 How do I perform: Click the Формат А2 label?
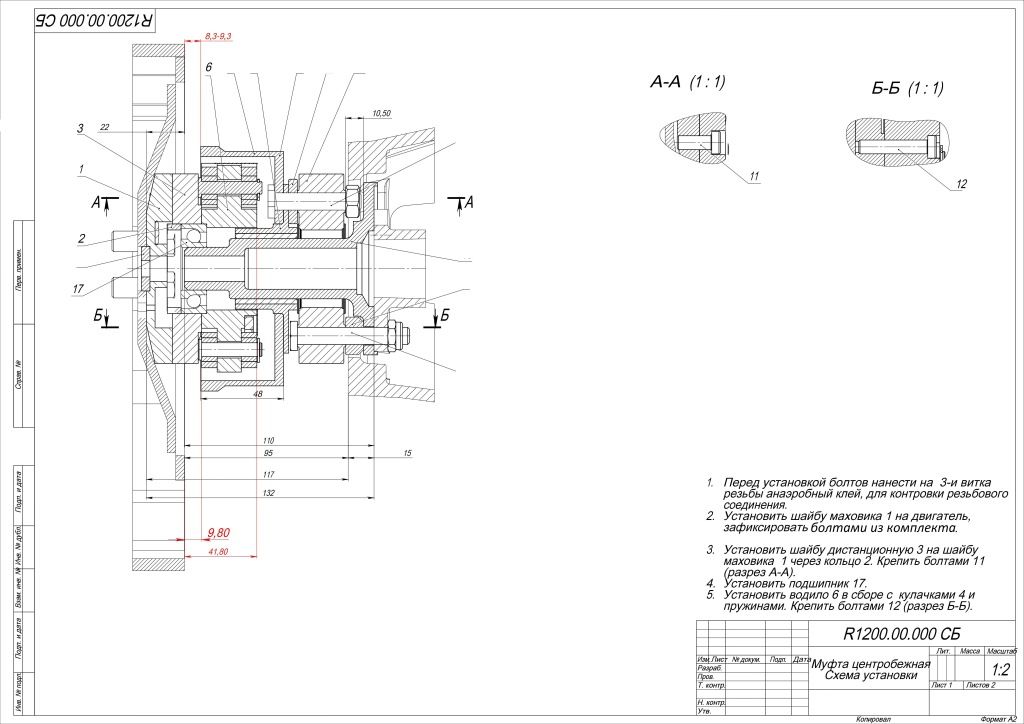[998, 718]
